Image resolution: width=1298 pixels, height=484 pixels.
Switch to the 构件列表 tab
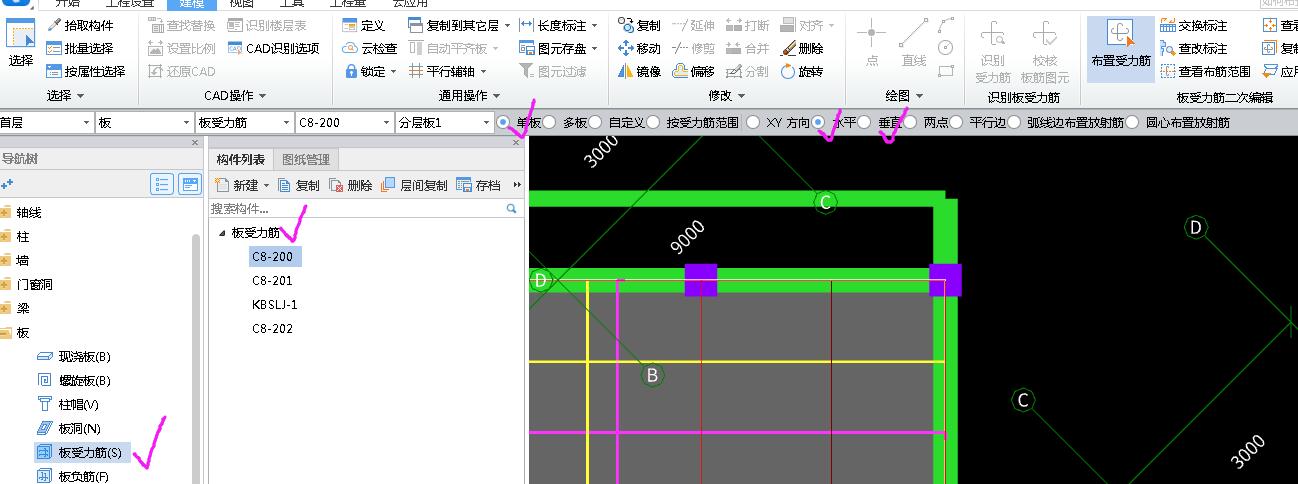pyautogui.click(x=241, y=159)
